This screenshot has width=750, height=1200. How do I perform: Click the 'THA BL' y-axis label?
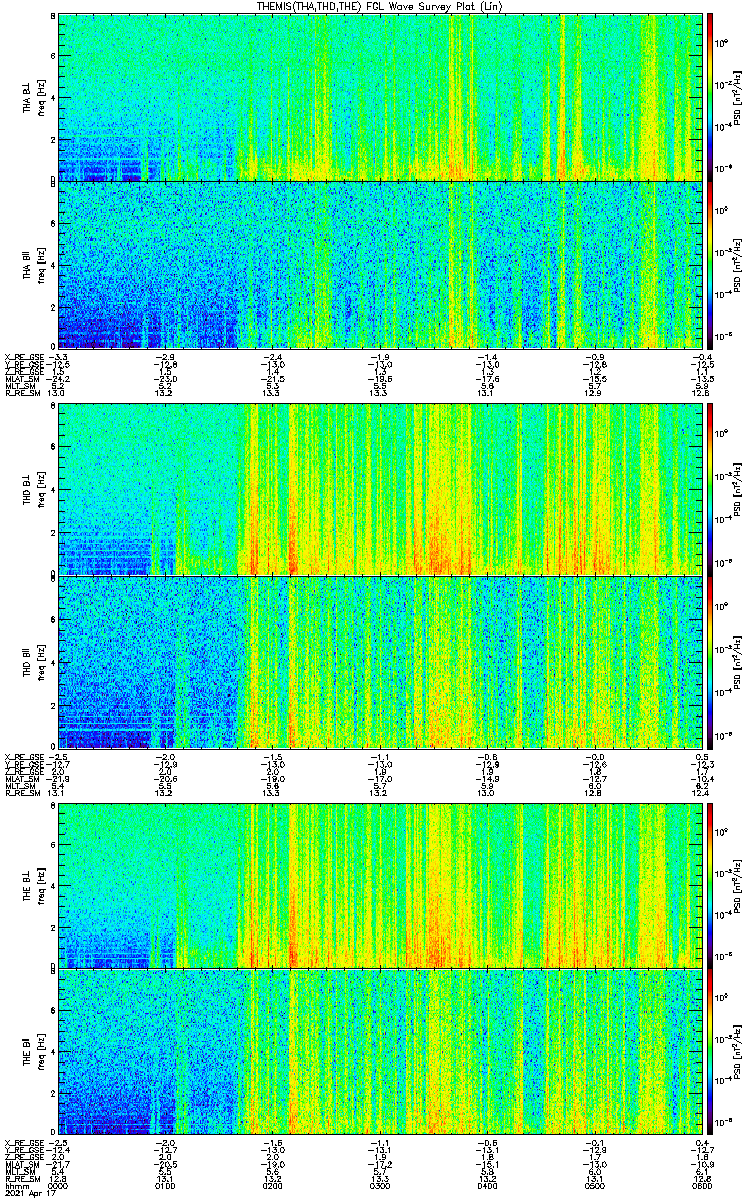coord(27,97)
